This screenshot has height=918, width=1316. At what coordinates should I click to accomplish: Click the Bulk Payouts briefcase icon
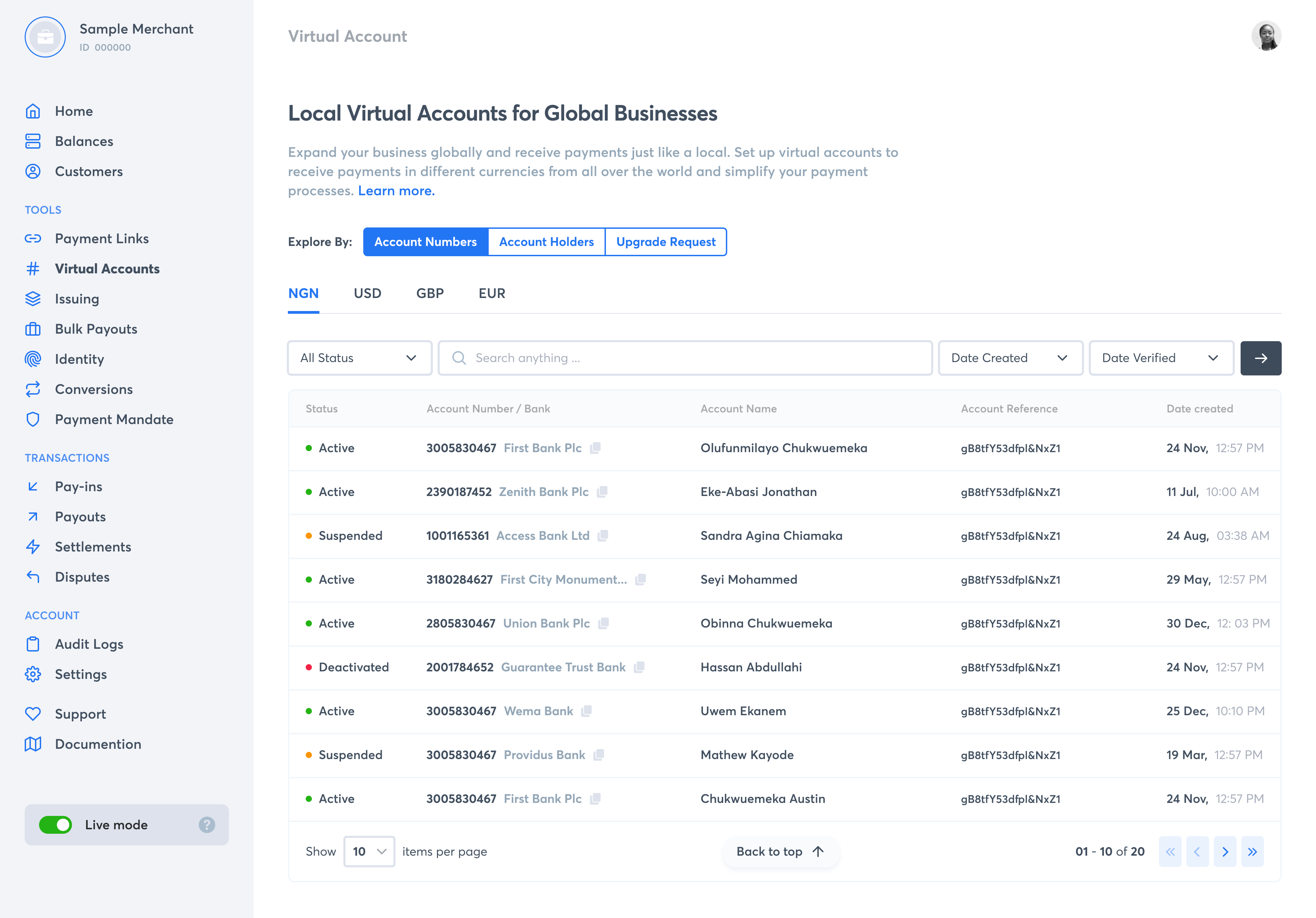(33, 329)
